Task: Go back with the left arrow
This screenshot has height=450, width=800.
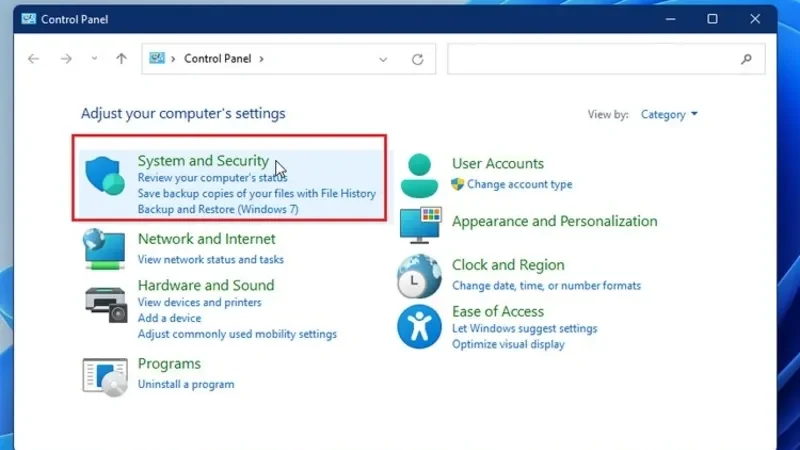Action: 34,59
